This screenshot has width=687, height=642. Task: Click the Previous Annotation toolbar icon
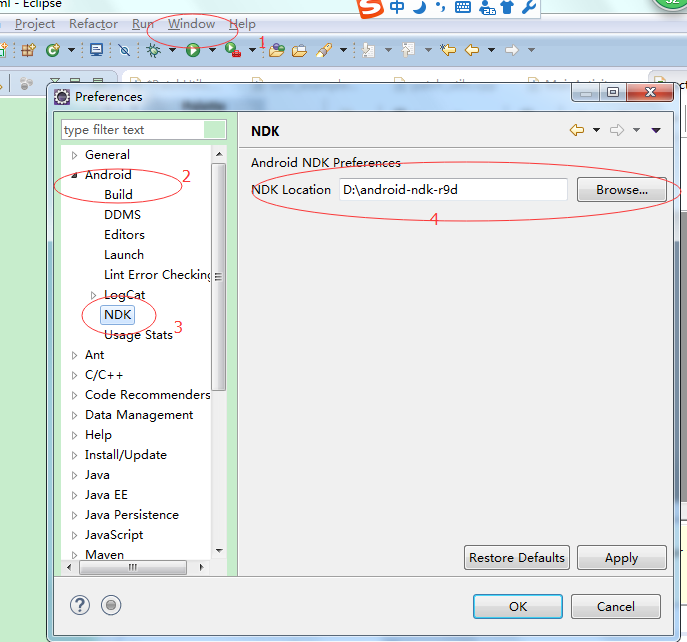(408, 50)
